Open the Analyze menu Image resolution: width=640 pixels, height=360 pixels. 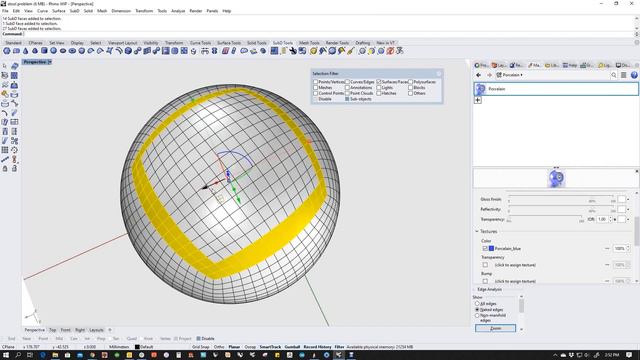pyautogui.click(x=178, y=11)
